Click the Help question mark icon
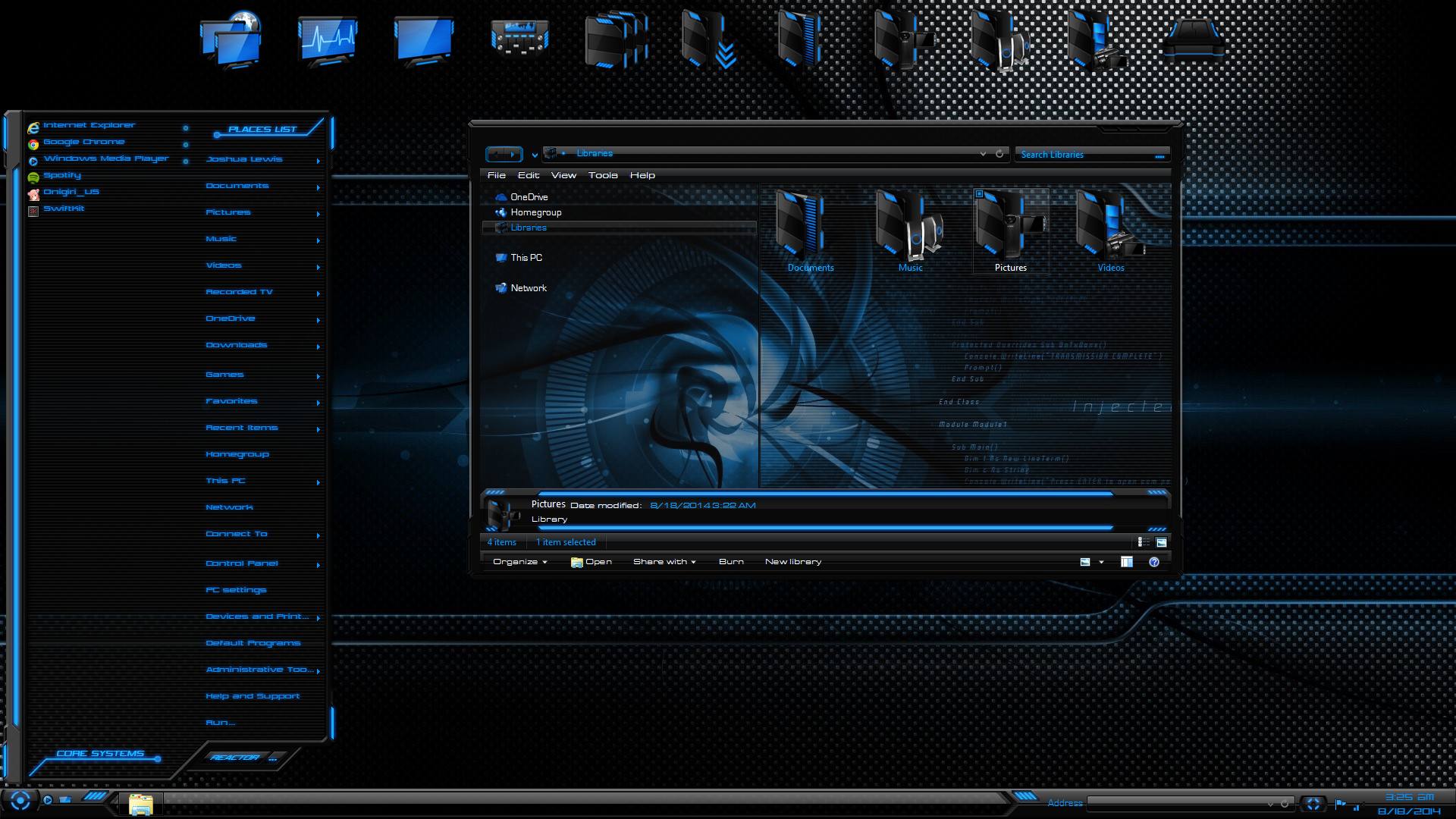Screen dimensions: 1456x819 pos(1154,562)
